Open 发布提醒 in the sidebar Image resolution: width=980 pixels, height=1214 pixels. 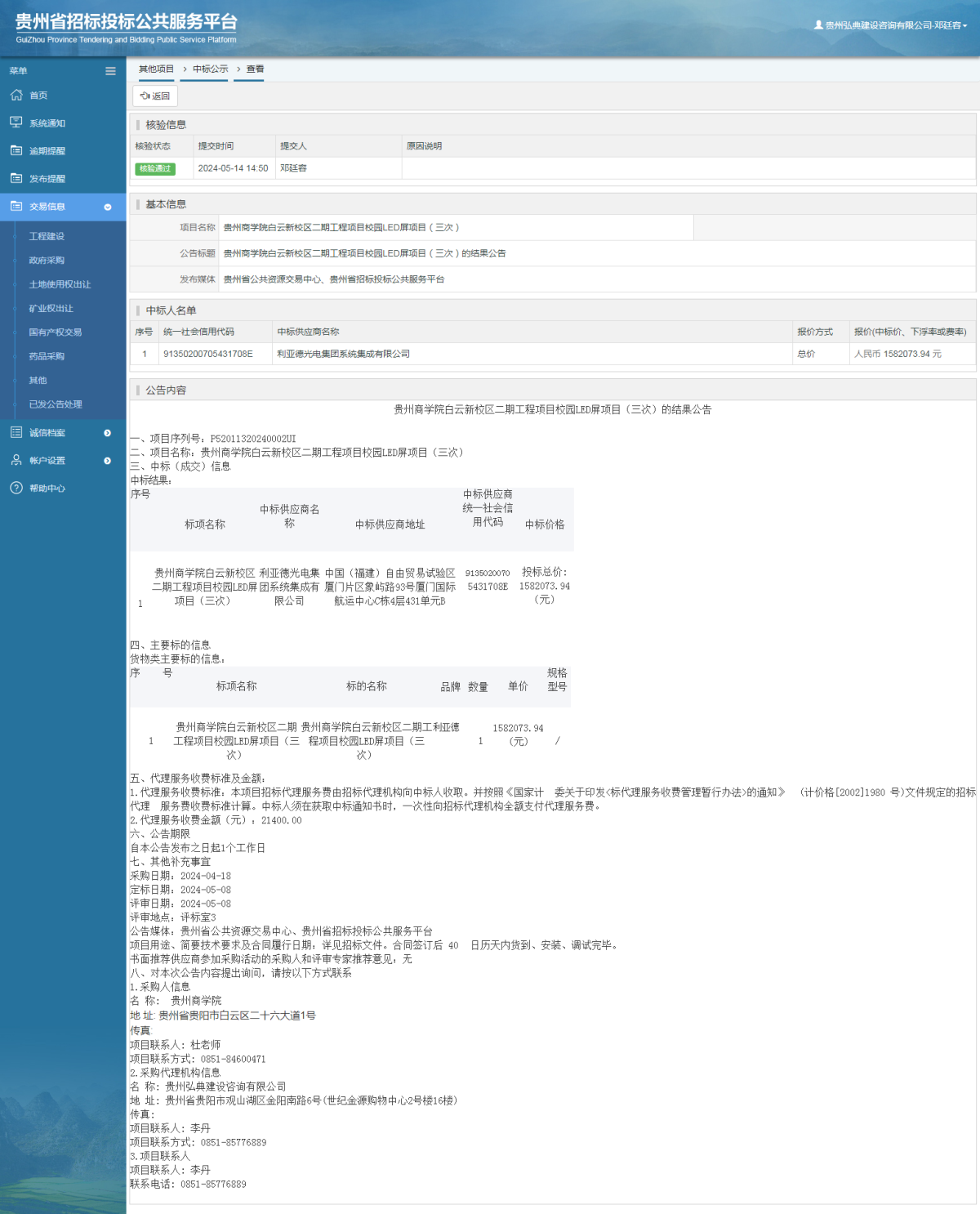tap(47, 179)
